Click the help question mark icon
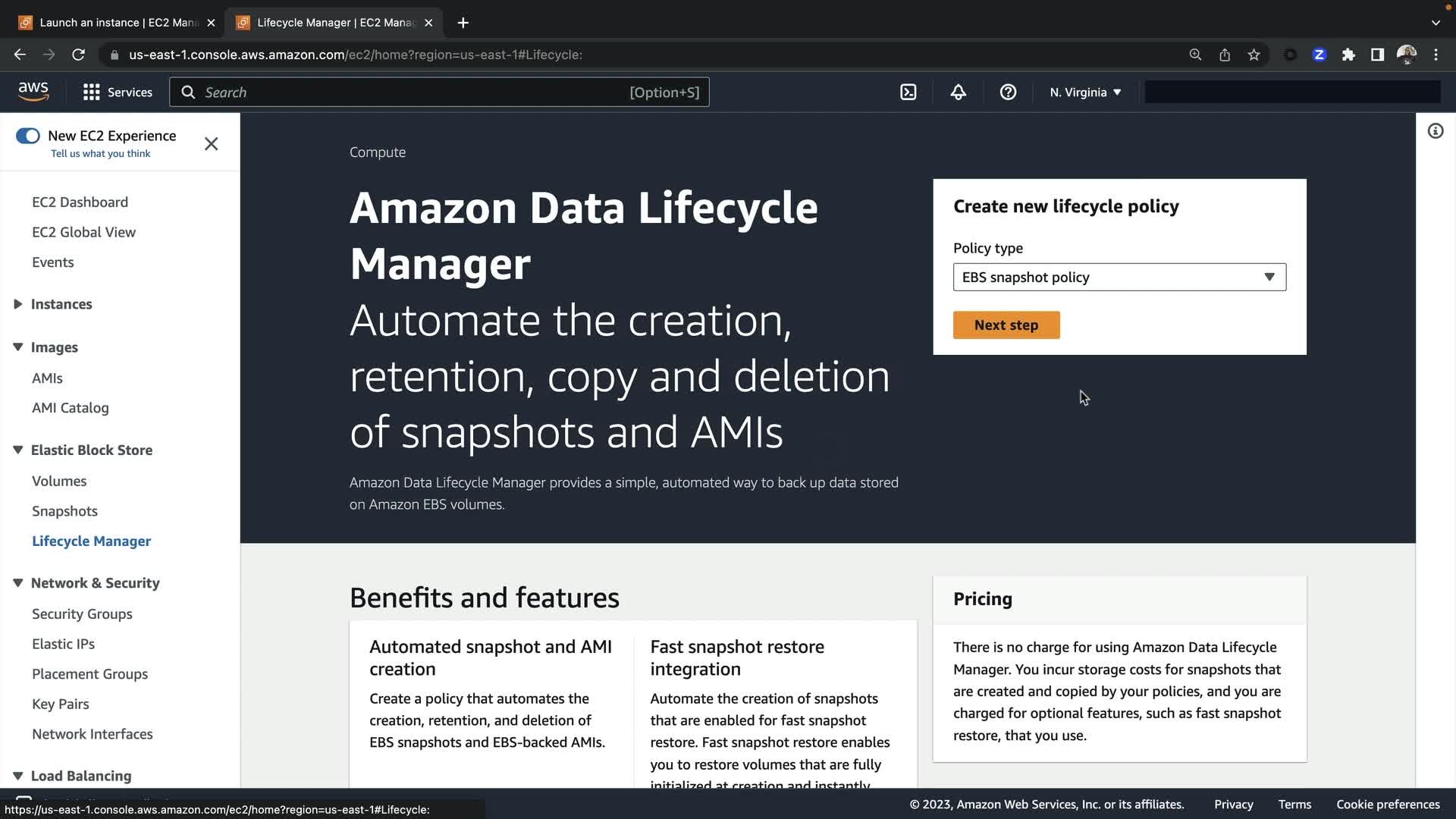Image resolution: width=1456 pixels, height=819 pixels. pyautogui.click(x=1008, y=92)
